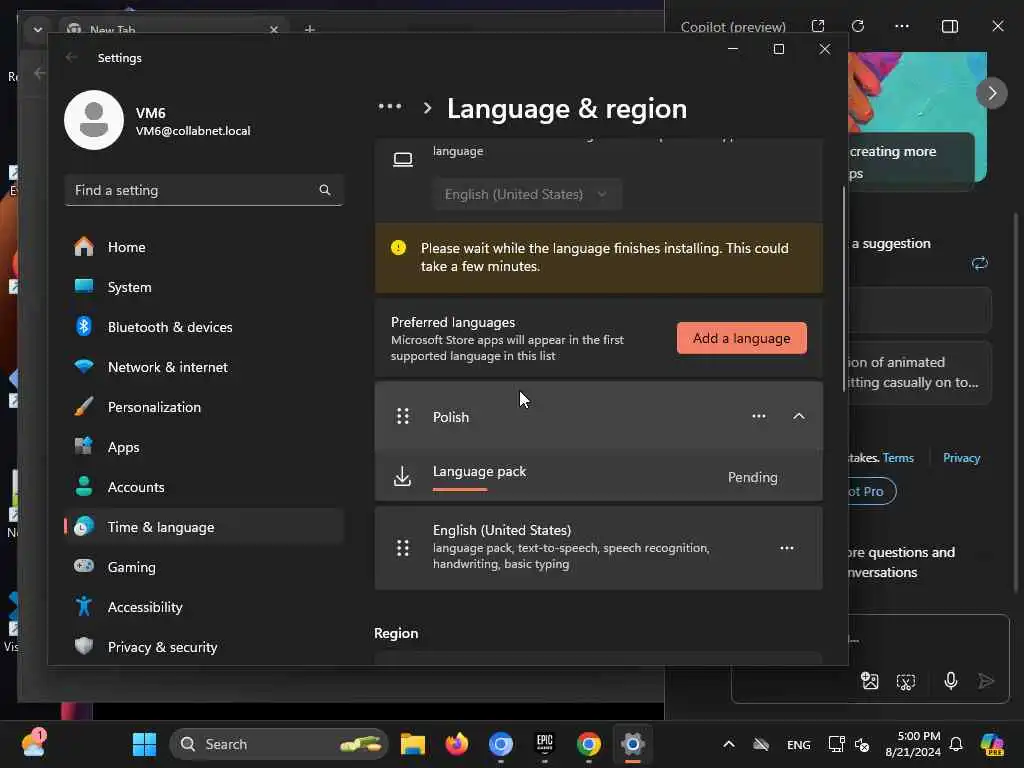
Task: Go to next Copilot suggestion card
Action: click(x=991, y=93)
